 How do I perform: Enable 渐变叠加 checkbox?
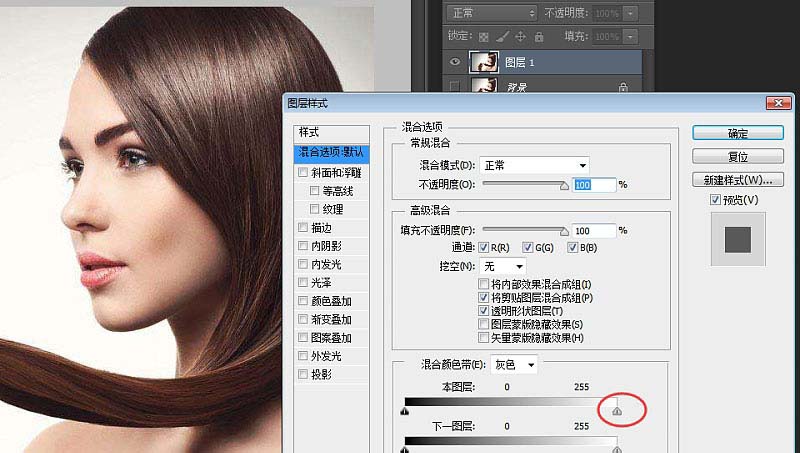[x=303, y=319]
